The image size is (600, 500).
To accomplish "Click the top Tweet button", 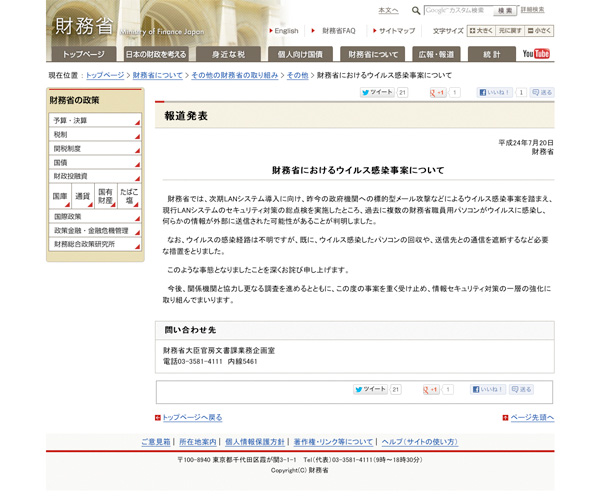I will [378, 92].
